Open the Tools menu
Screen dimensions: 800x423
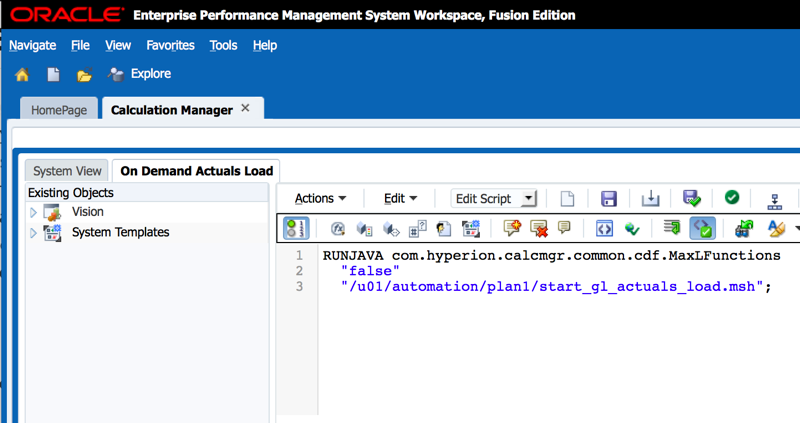(x=223, y=45)
